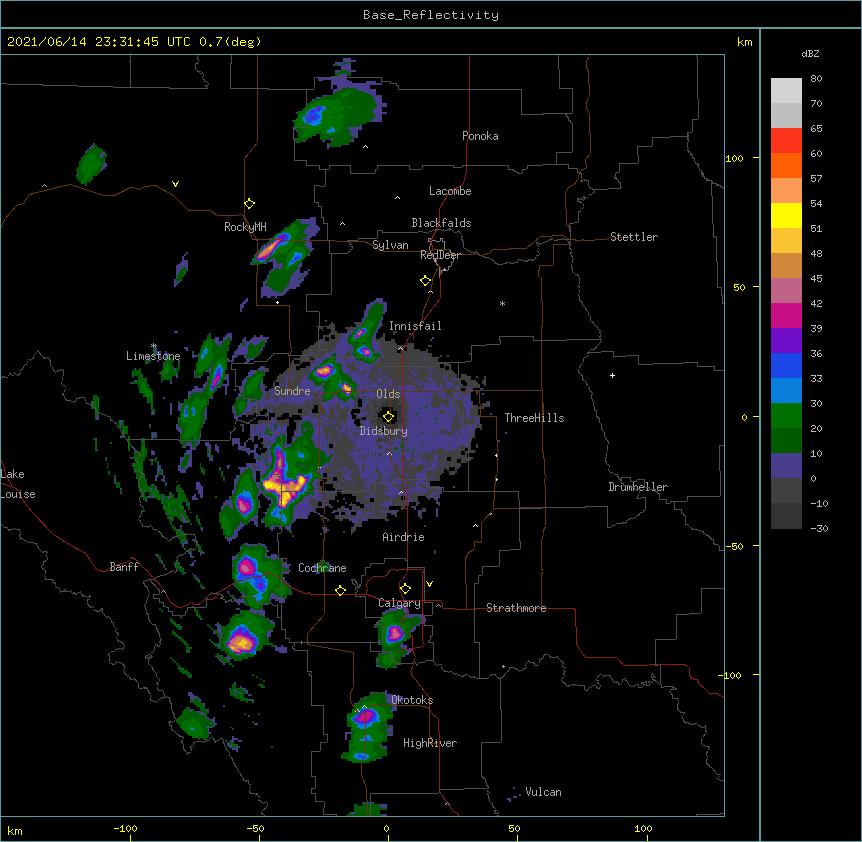The image size is (862, 842).
Task: Select the yellow V marker northeast of Calgary
Action: coord(429,584)
